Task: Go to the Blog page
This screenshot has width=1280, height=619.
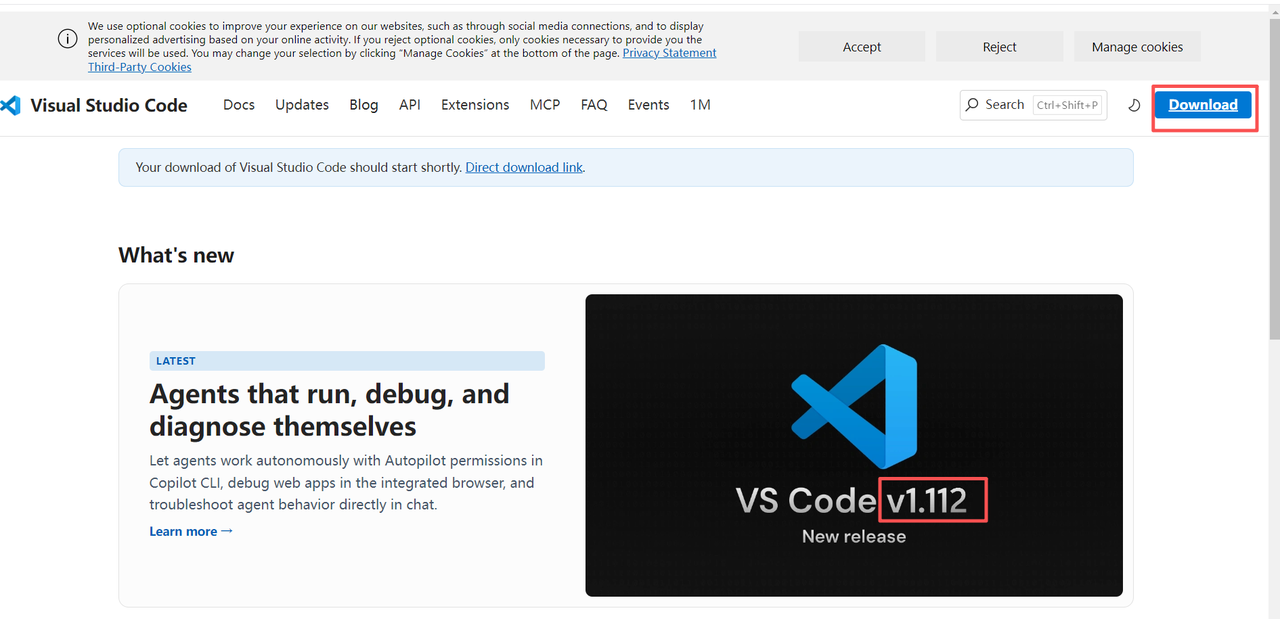Action: [364, 105]
